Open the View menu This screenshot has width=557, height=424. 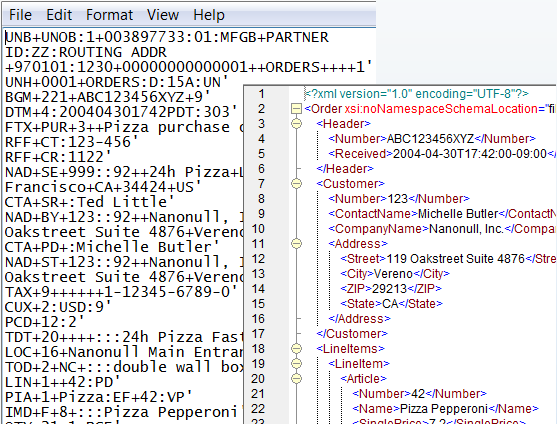pos(163,15)
